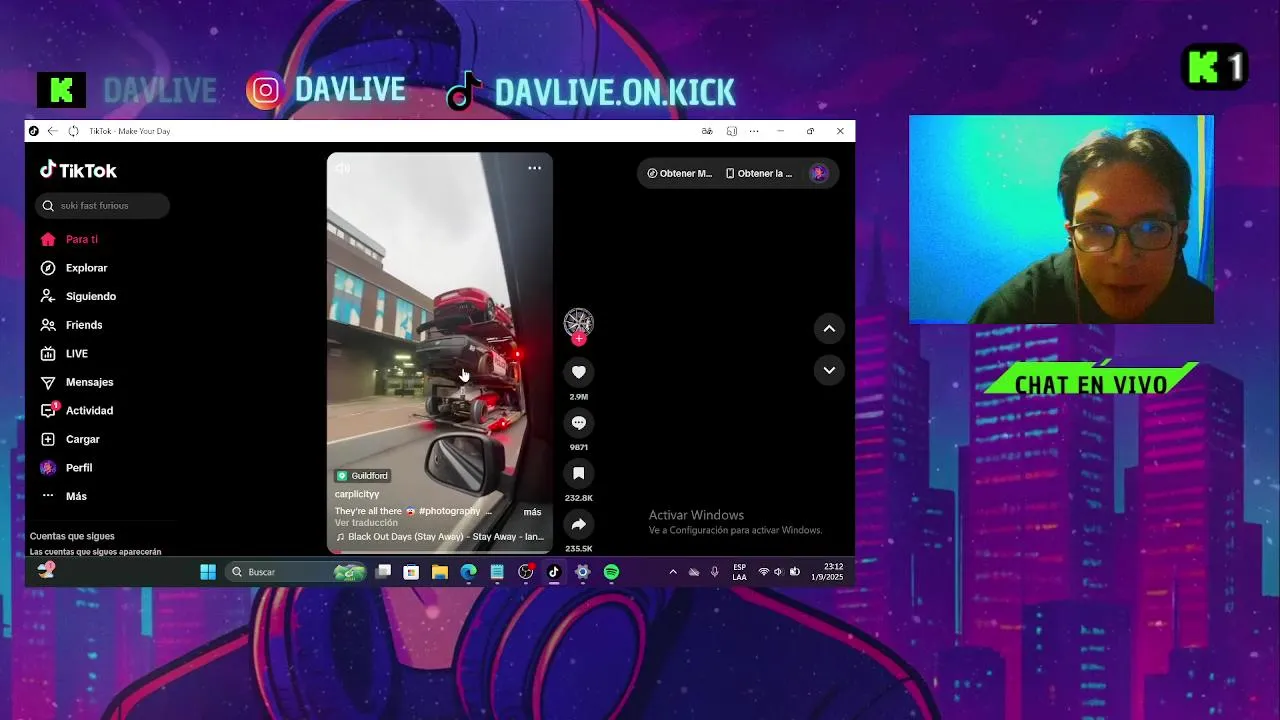The height and width of the screenshot is (720, 1280).
Task: Open the title bar three-dot menu
Action: 754,131
